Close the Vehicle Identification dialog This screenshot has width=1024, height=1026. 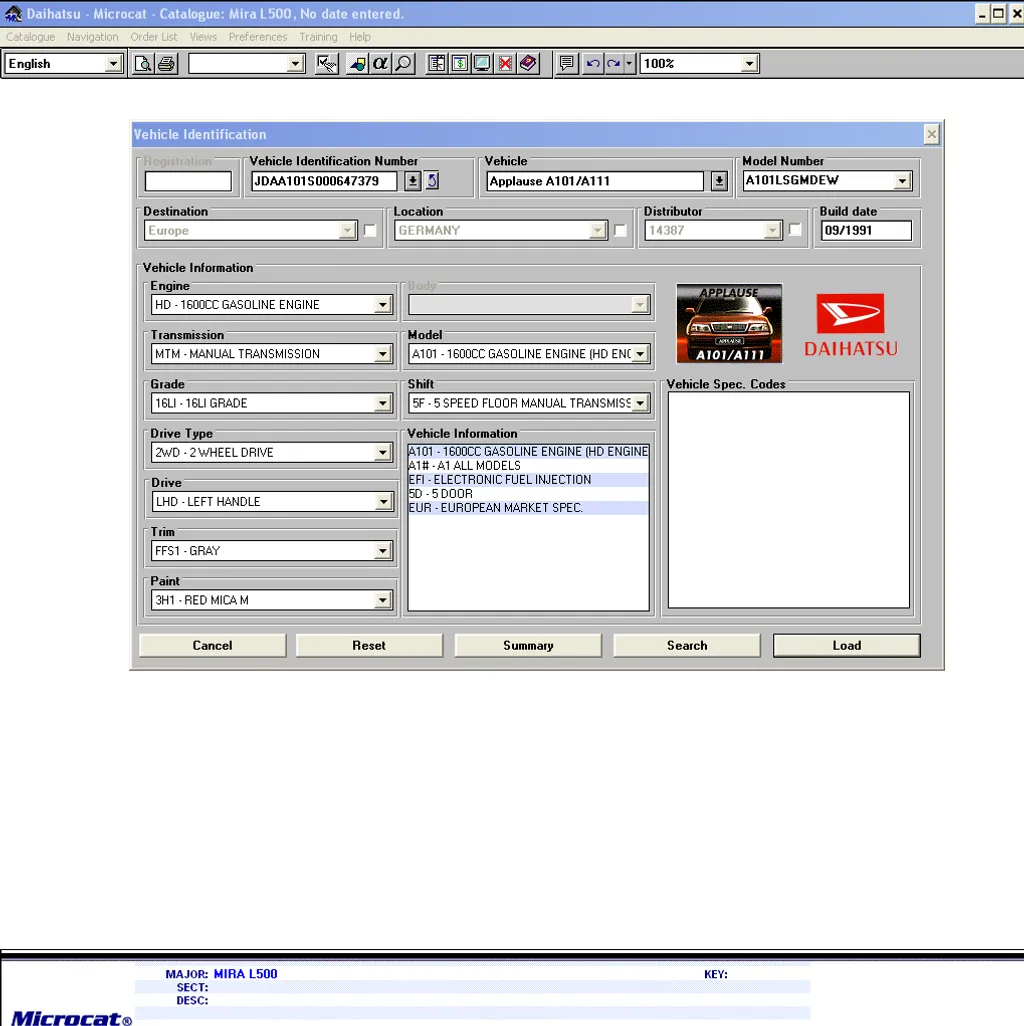(x=932, y=134)
